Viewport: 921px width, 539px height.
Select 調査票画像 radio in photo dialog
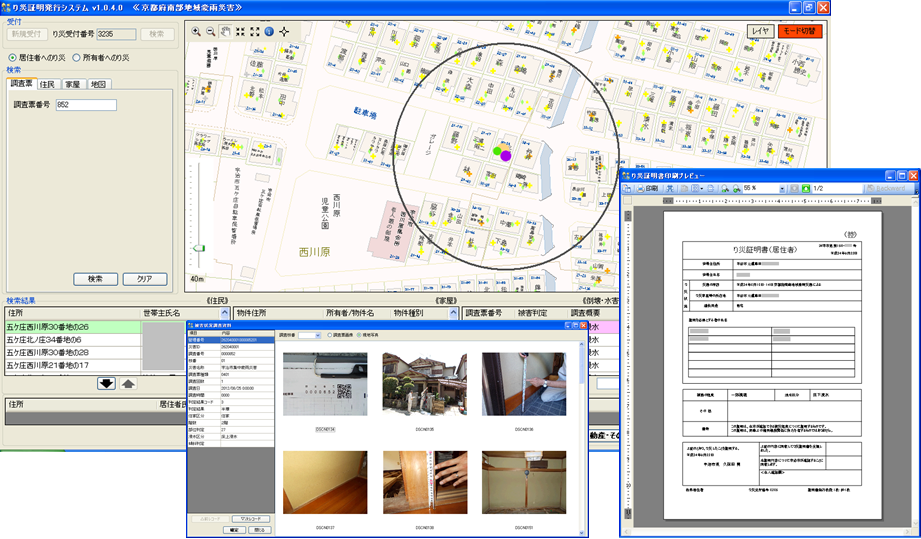coord(329,335)
